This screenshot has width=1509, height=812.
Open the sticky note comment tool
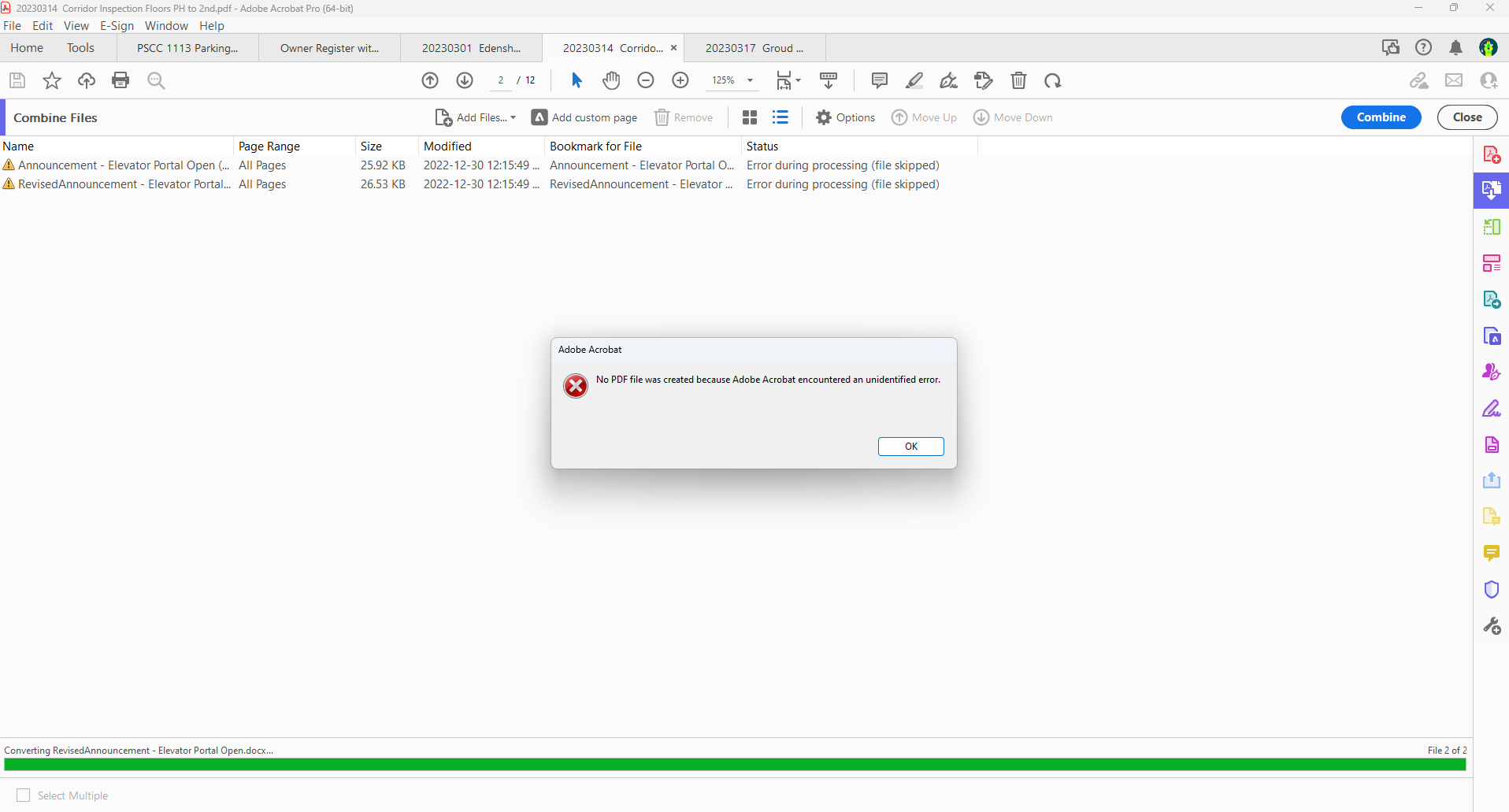tap(879, 80)
